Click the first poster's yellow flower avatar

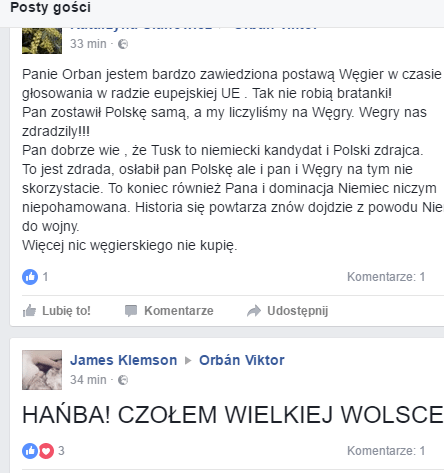point(42,41)
